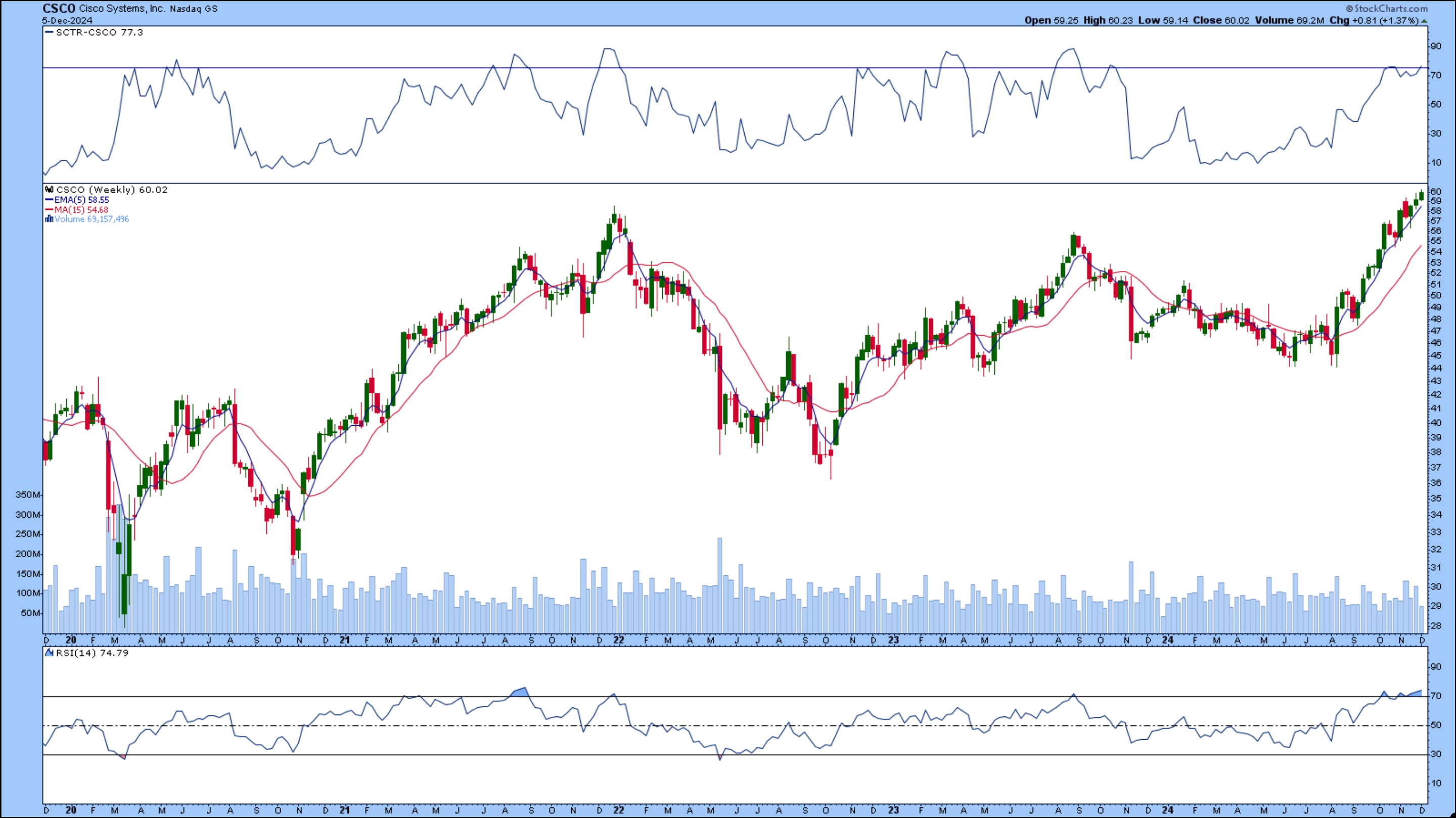
Task: Click the 50 level on SCTR axis
Action: [x=1436, y=105]
